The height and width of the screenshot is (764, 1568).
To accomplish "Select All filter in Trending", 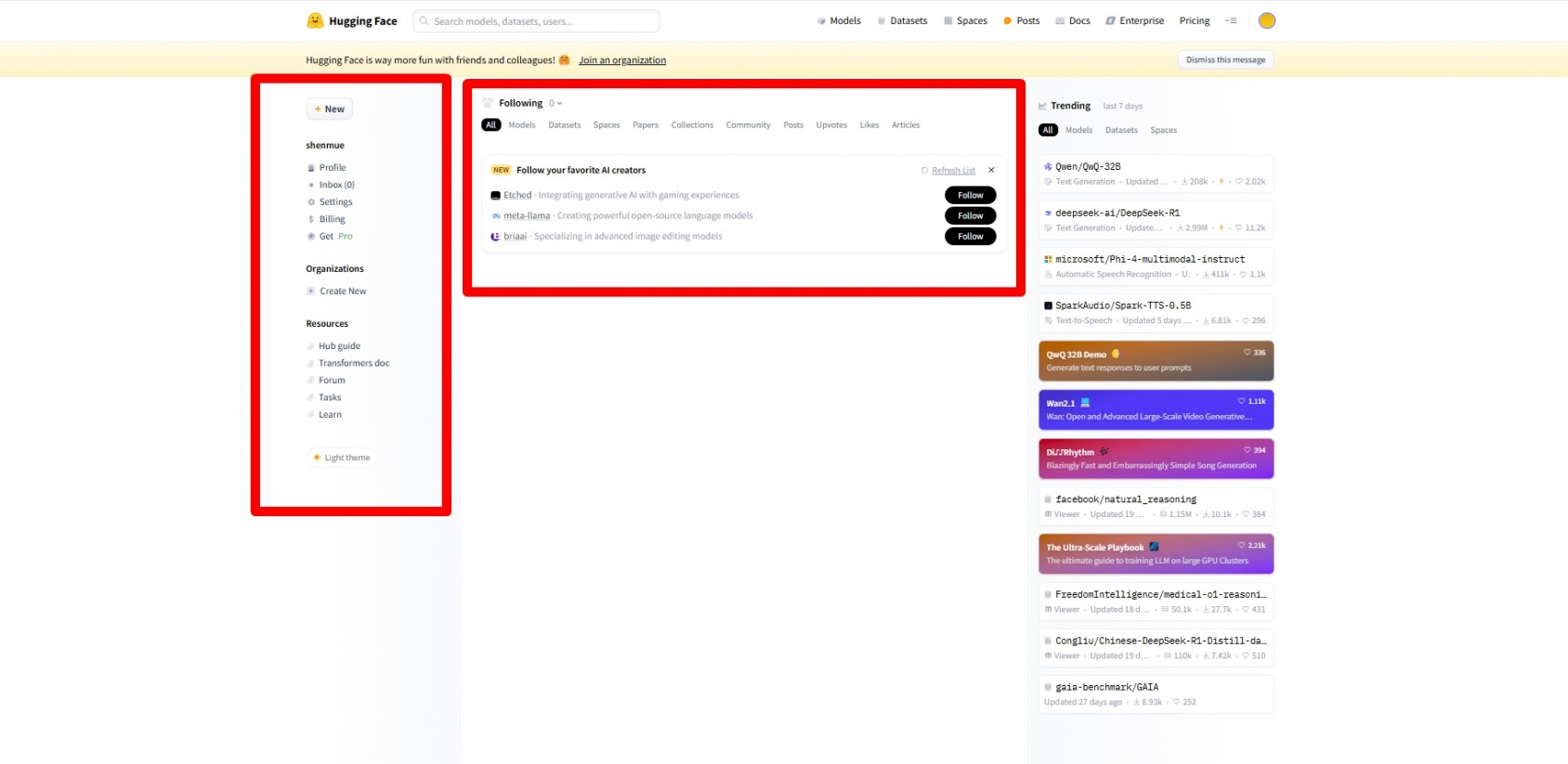I will [x=1048, y=130].
